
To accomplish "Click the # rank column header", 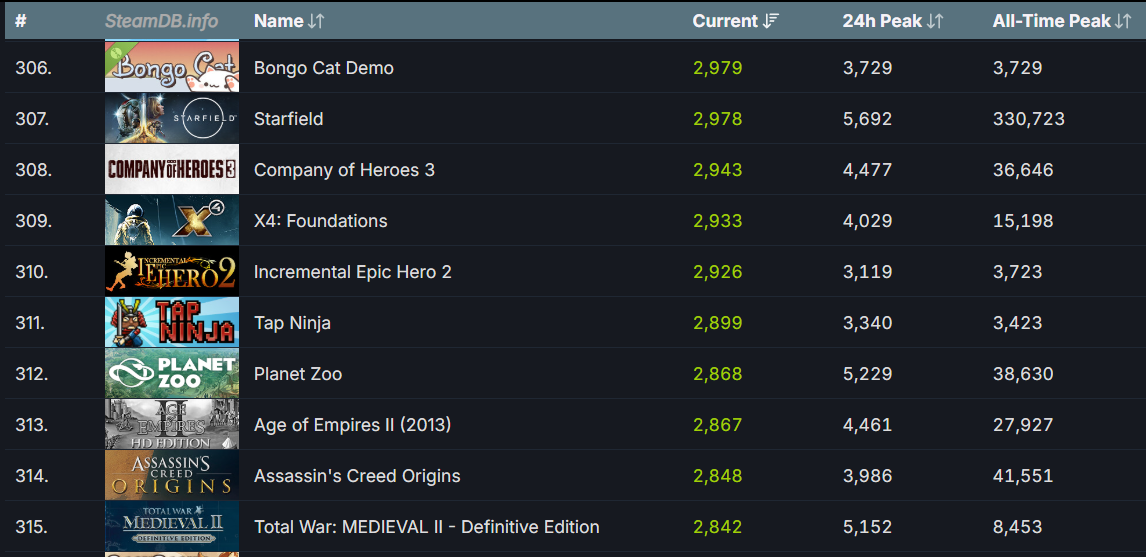I will 20,21.
